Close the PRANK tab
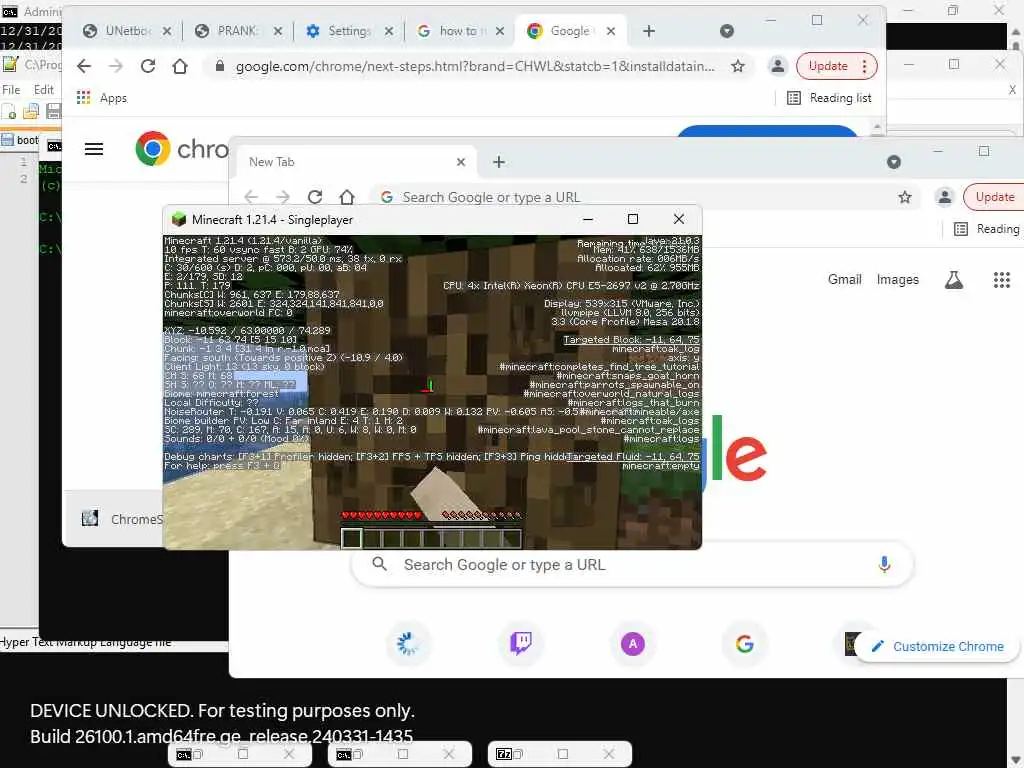Viewport: 1024px width, 768px height. 278,31
